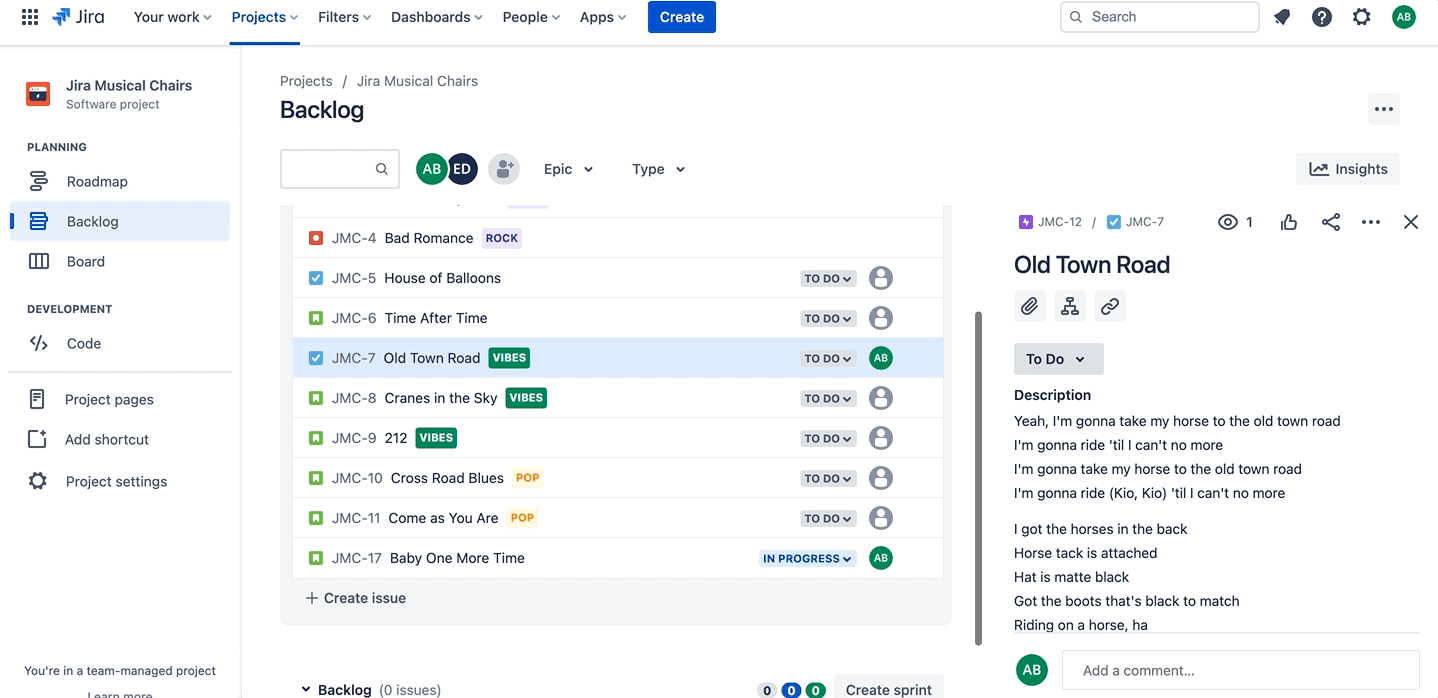Screen dimensions: 1438x698
Task: Open the People menu
Action: tap(531, 17)
